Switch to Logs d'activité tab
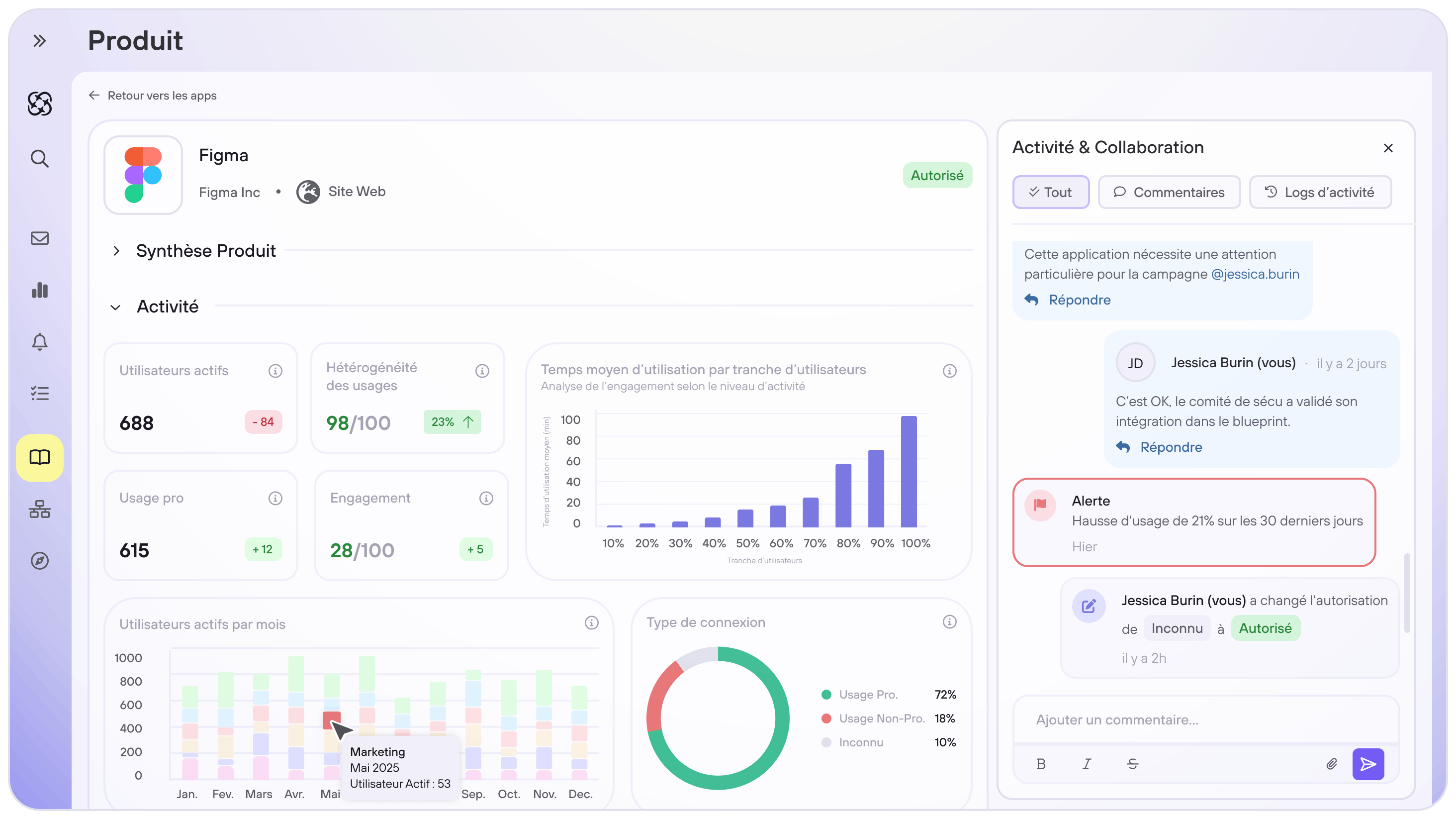 (x=1320, y=192)
